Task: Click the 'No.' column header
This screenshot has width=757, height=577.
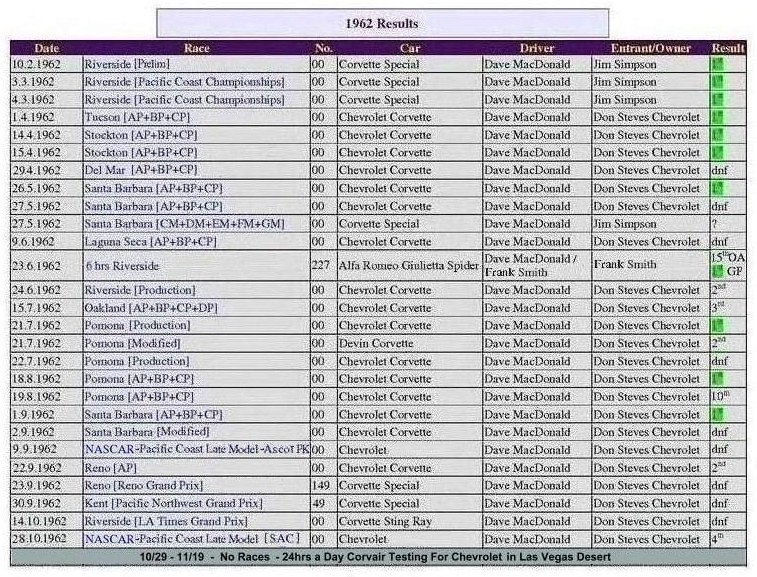Action: point(323,48)
